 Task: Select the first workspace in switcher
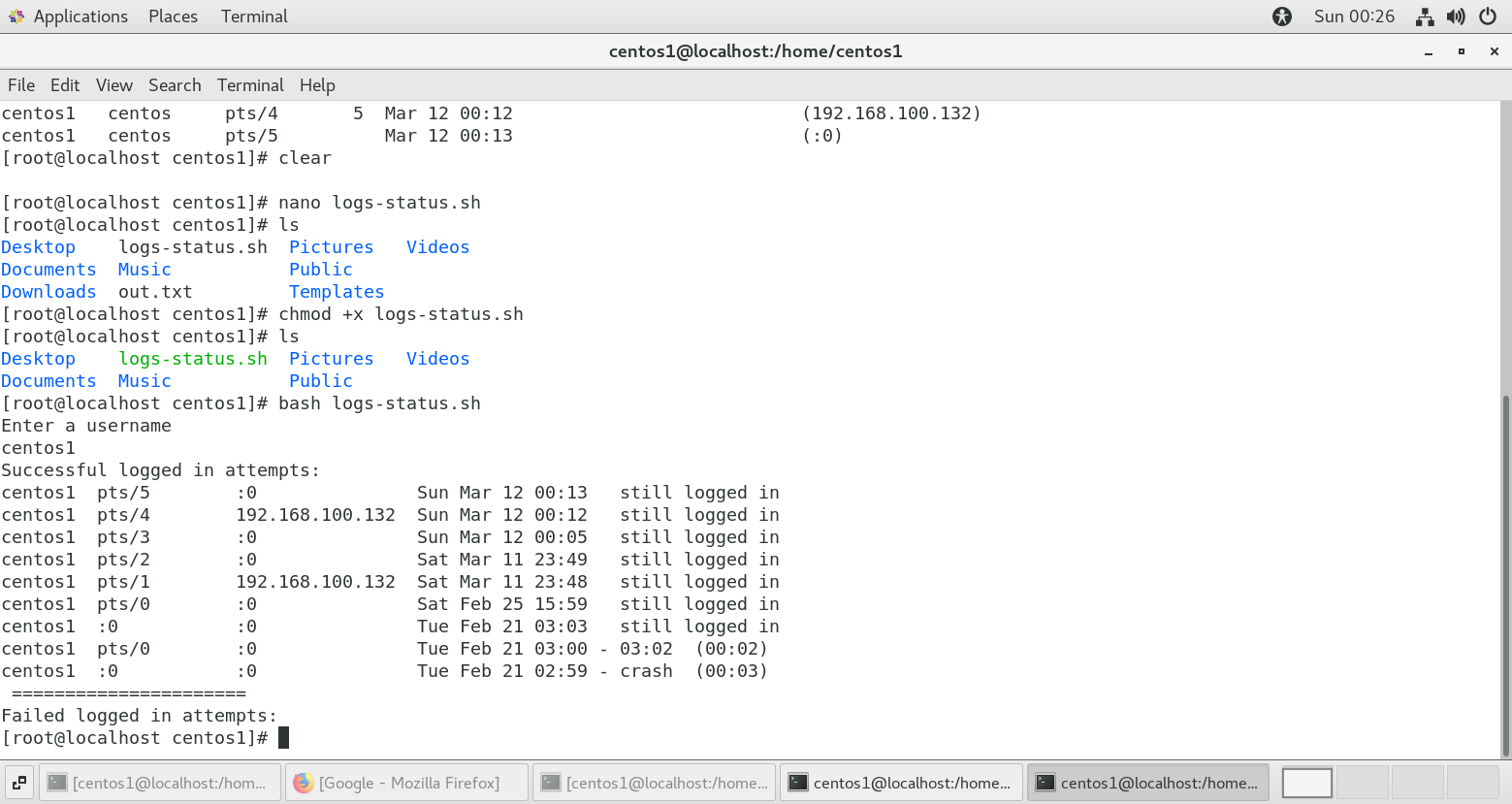(x=1307, y=783)
